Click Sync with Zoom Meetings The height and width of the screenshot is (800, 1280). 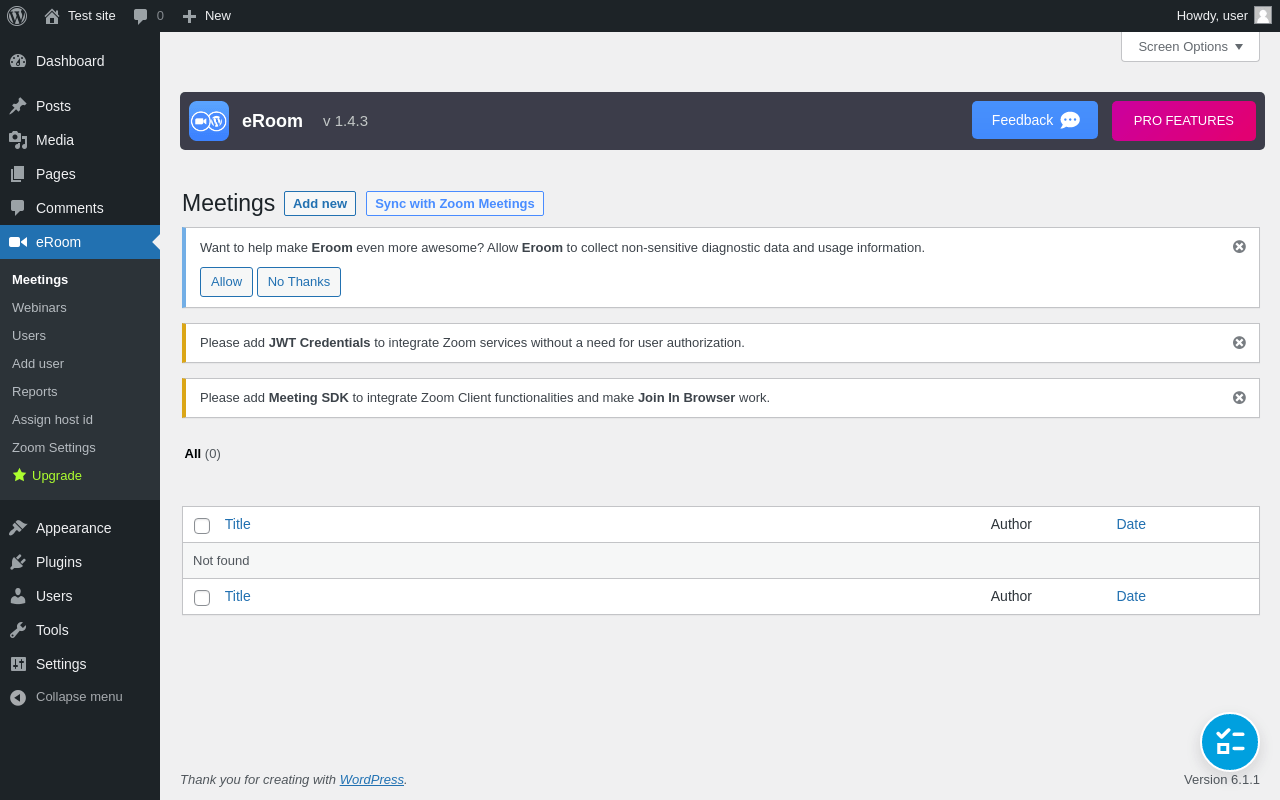[455, 204]
